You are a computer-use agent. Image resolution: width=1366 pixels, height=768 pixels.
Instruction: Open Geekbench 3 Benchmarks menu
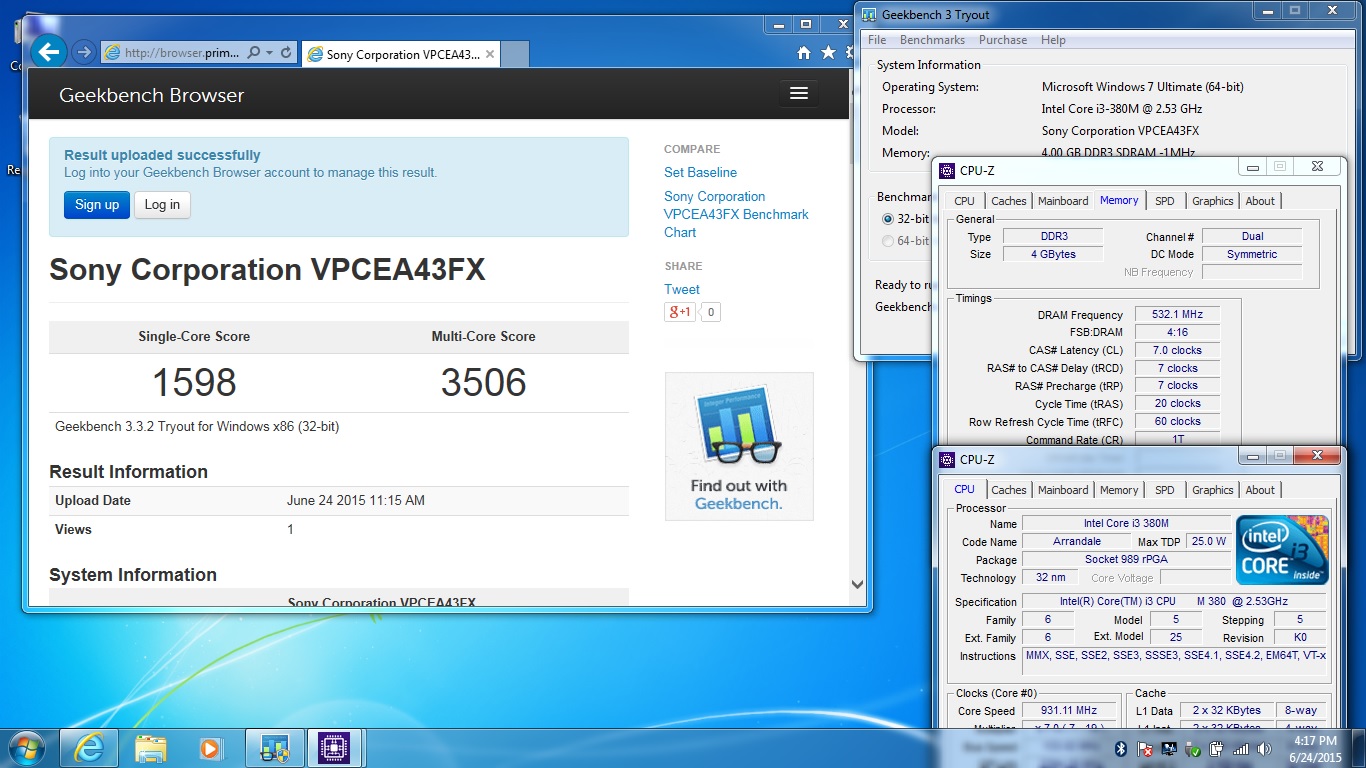tap(932, 40)
